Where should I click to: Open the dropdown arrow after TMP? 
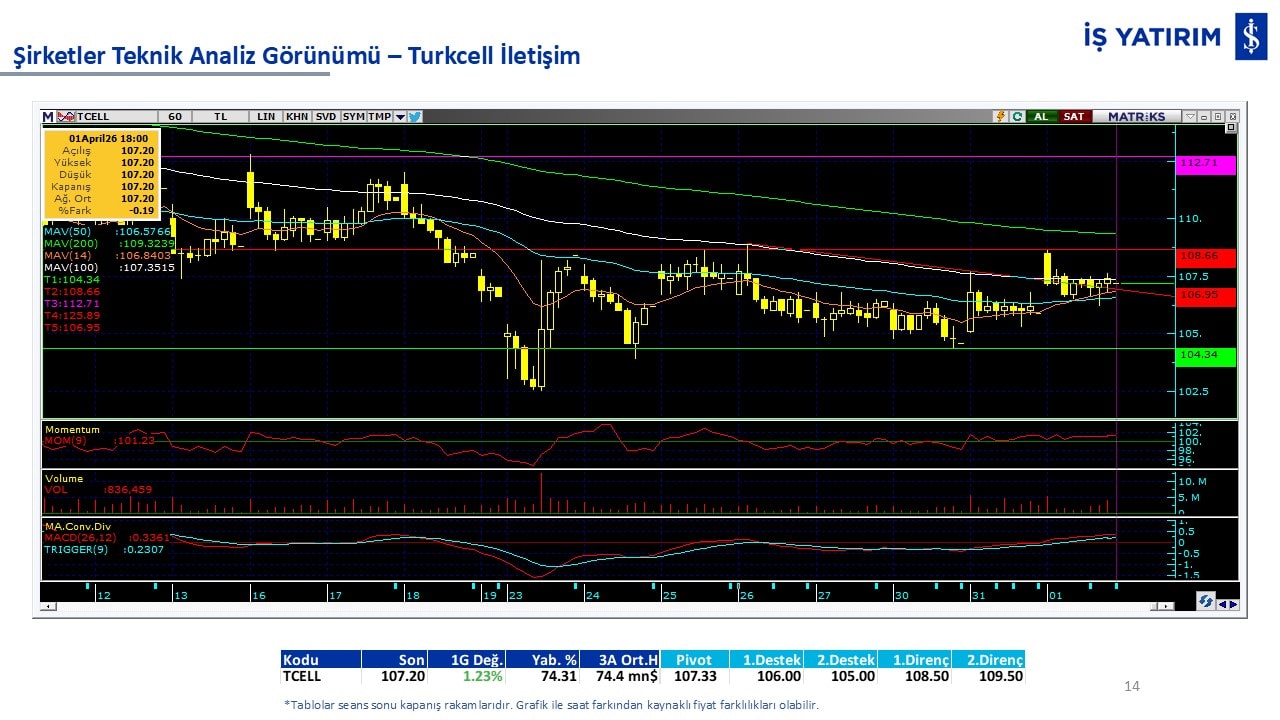click(x=400, y=117)
